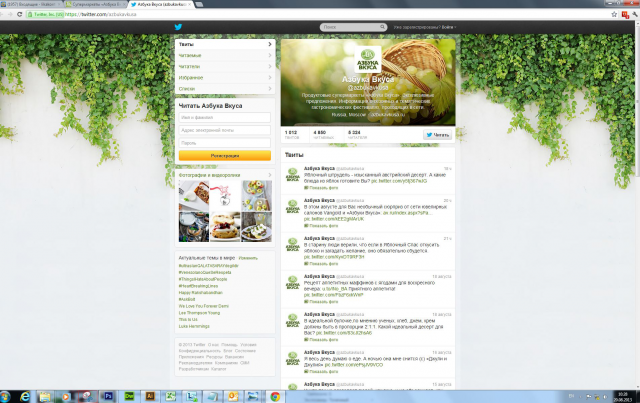The height and width of the screenshot is (403, 640).
Task: Open Excel from taskbar
Action: click(x=171, y=396)
